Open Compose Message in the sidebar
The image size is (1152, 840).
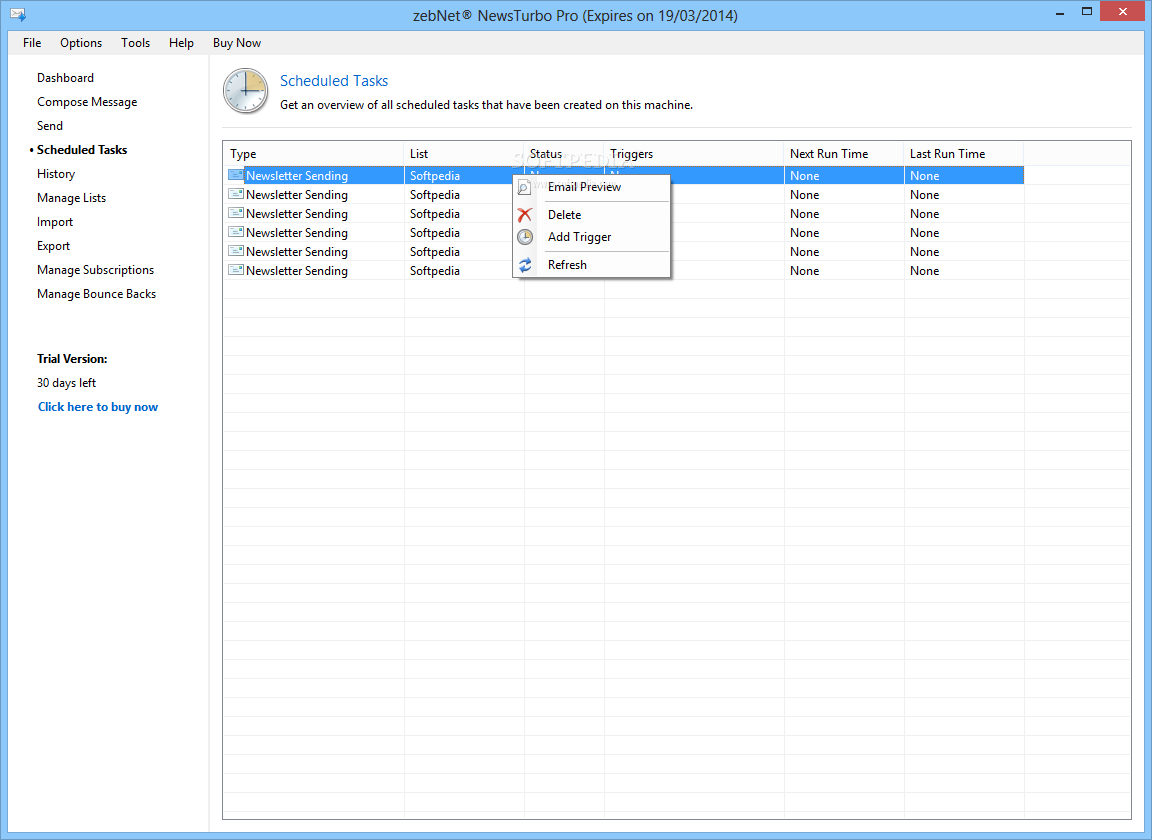87,102
